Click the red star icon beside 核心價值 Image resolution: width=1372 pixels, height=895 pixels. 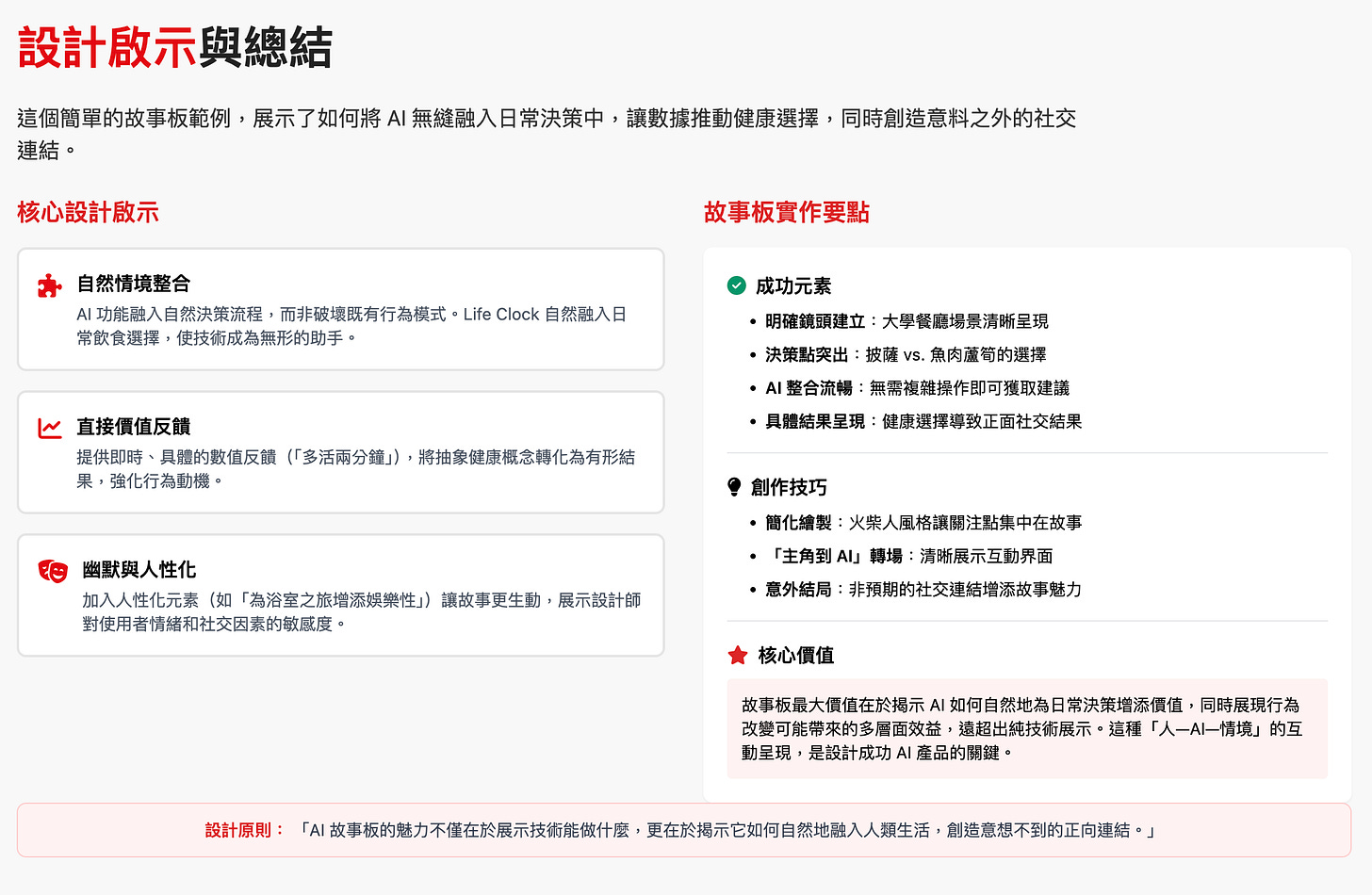[738, 655]
